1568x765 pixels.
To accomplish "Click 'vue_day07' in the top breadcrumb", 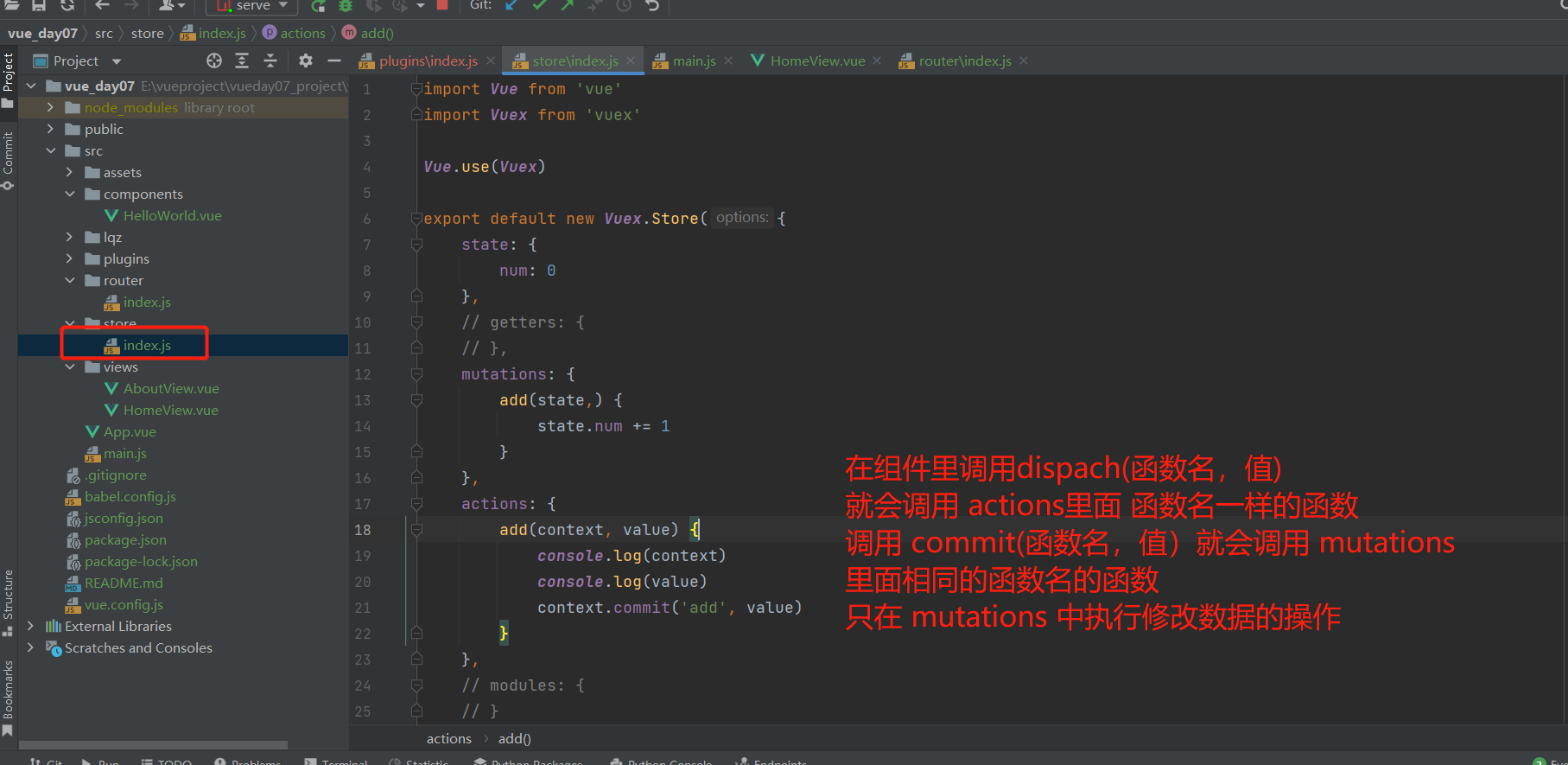I will (x=42, y=33).
